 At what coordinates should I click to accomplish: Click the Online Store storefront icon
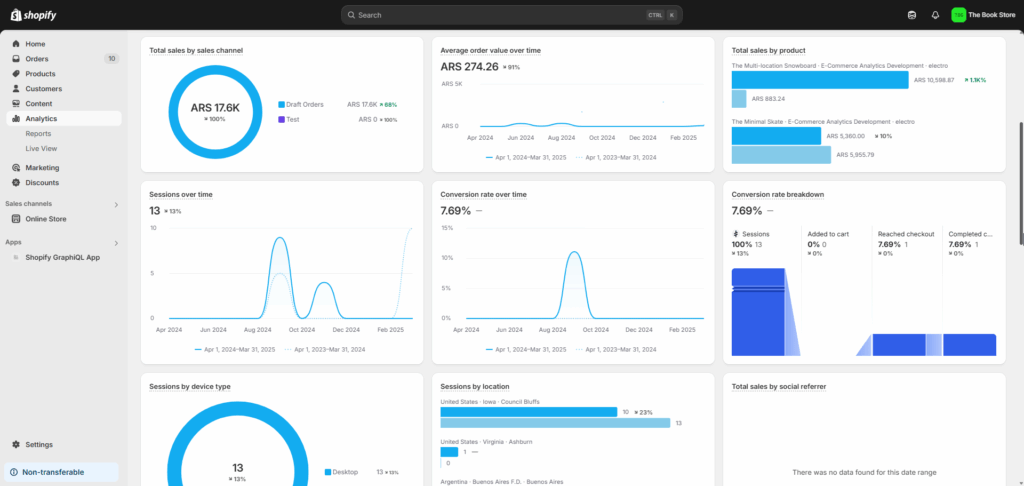(16, 219)
